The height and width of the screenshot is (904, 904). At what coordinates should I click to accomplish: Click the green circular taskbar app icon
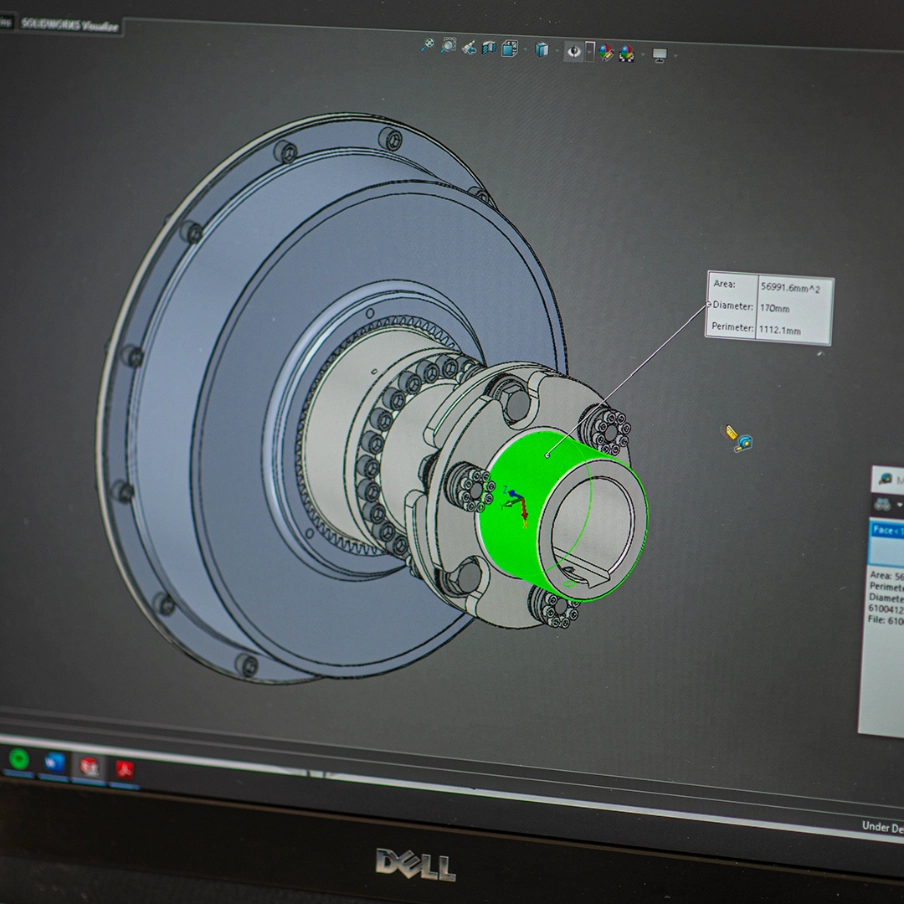[x=19, y=759]
